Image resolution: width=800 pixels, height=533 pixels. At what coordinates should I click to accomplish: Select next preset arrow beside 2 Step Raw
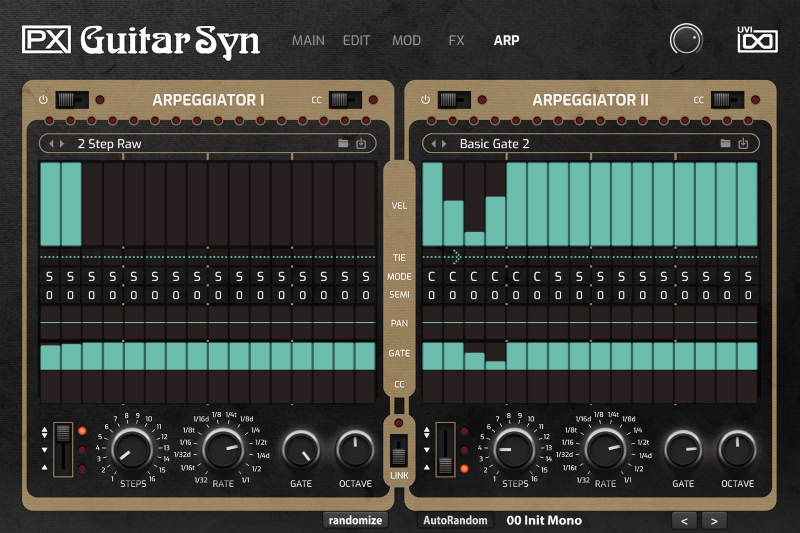[x=62, y=144]
